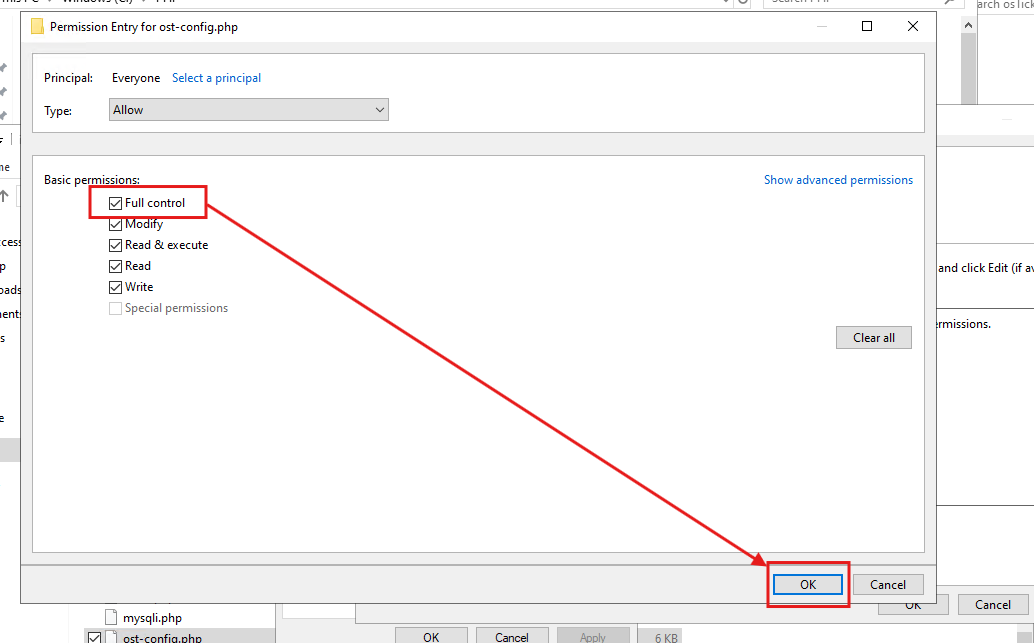This screenshot has width=1034, height=643.
Task: Click Cancel in the rightmost background dialog
Action: click(992, 605)
